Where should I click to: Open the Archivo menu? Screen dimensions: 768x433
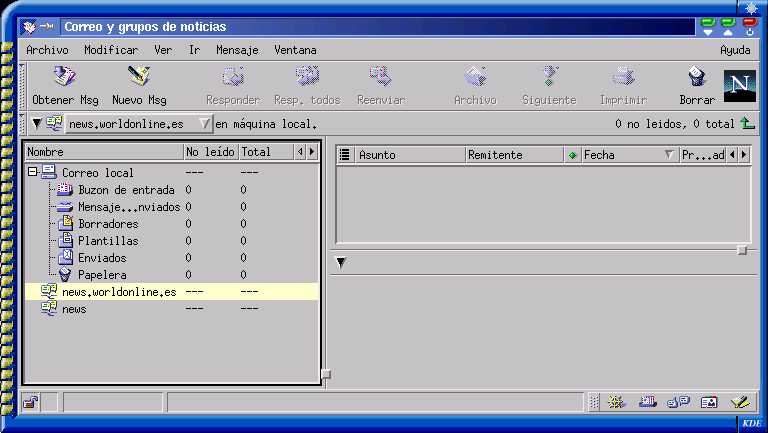[x=47, y=50]
